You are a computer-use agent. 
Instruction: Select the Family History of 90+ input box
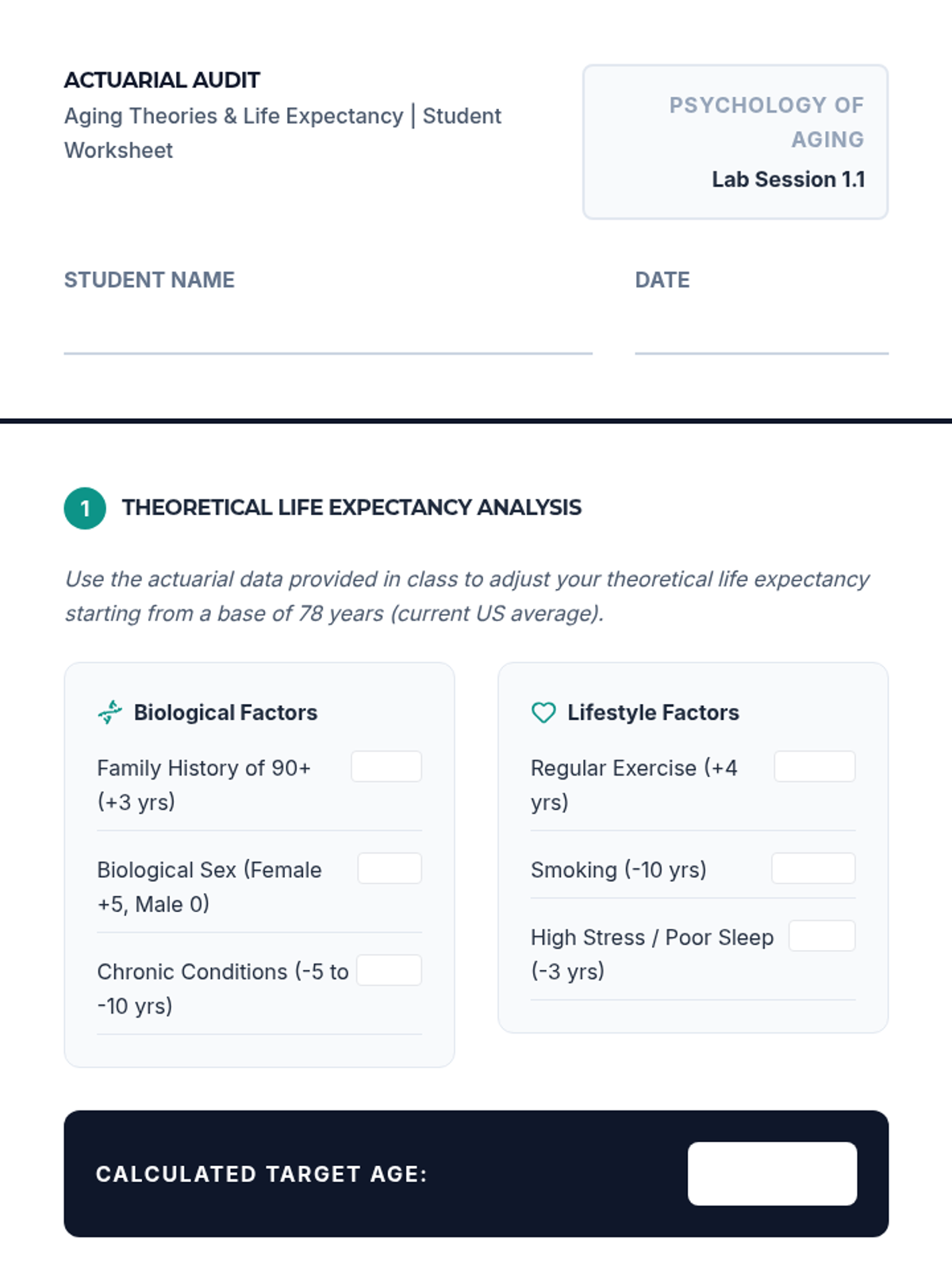click(x=386, y=767)
